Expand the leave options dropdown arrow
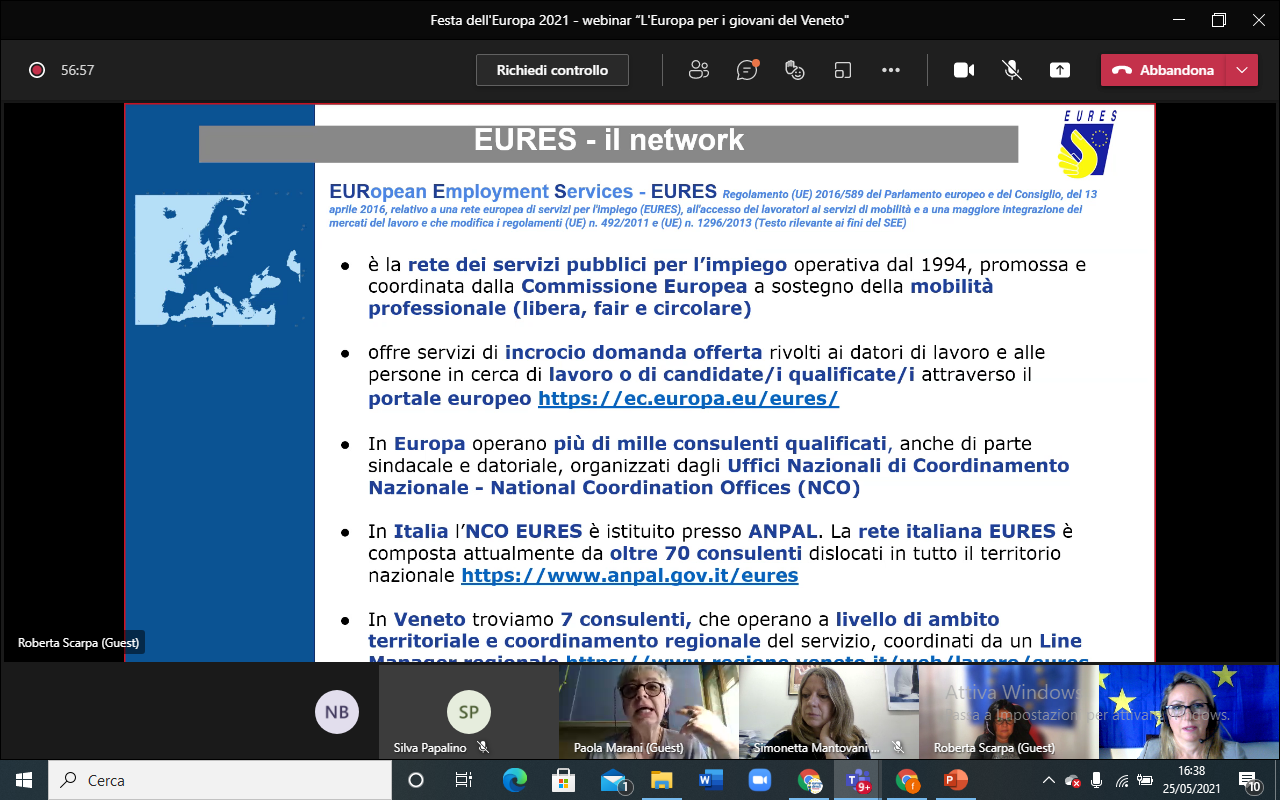Viewport: 1280px width, 800px height. point(1241,70)
